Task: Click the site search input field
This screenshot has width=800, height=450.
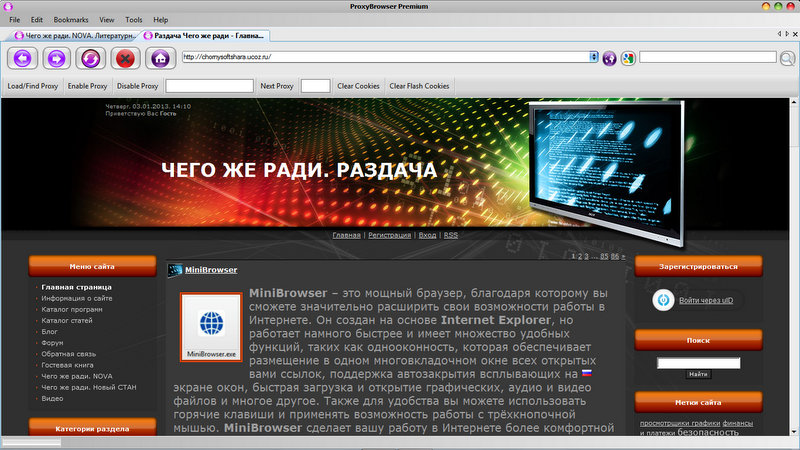Action: (698, 363)
